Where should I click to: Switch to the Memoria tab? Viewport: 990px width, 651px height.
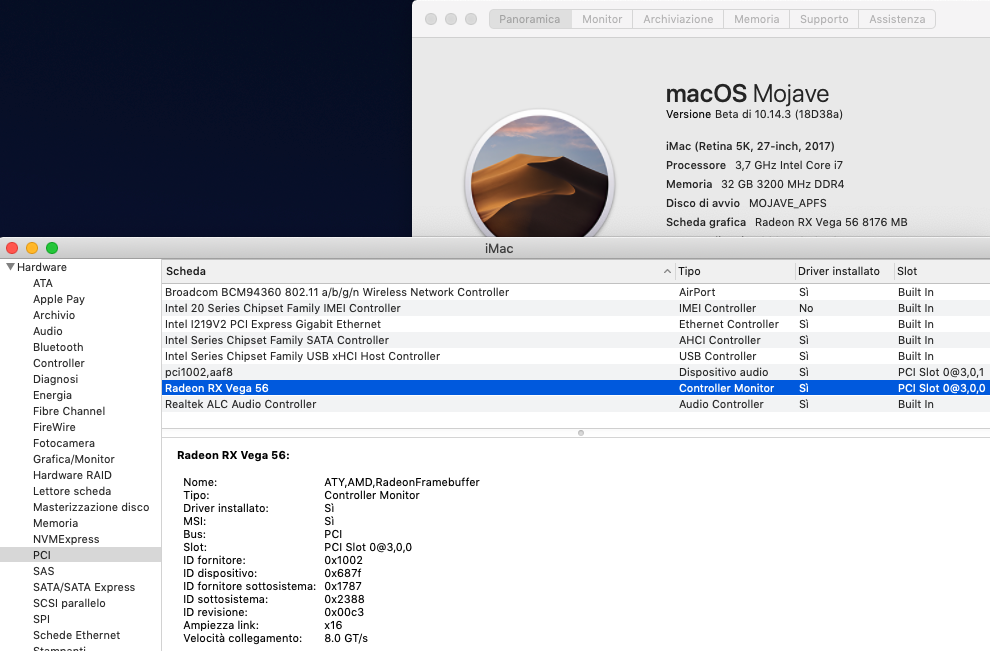756,19
